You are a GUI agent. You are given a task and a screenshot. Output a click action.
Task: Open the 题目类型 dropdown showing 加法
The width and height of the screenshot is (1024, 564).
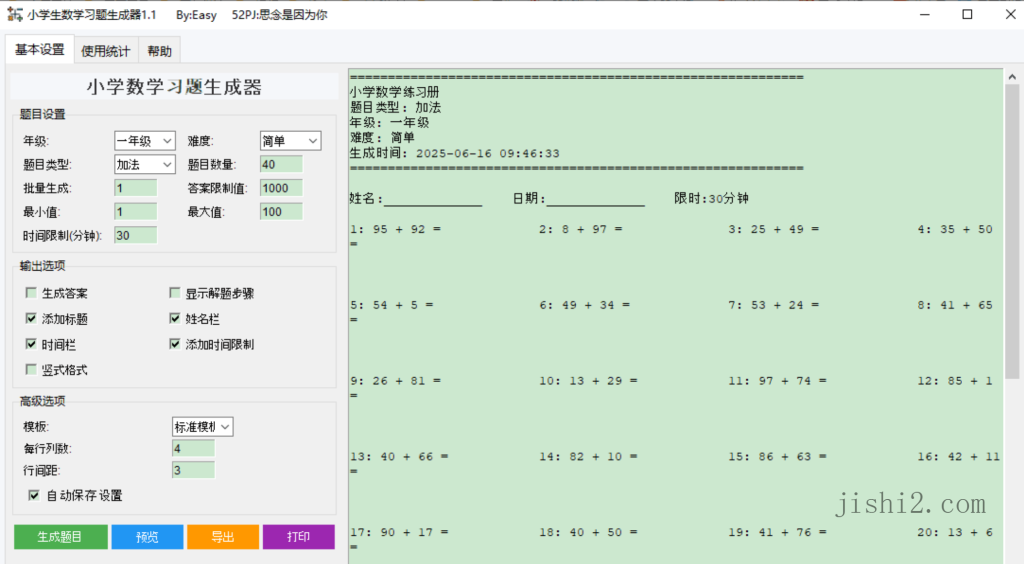point(144,164)
